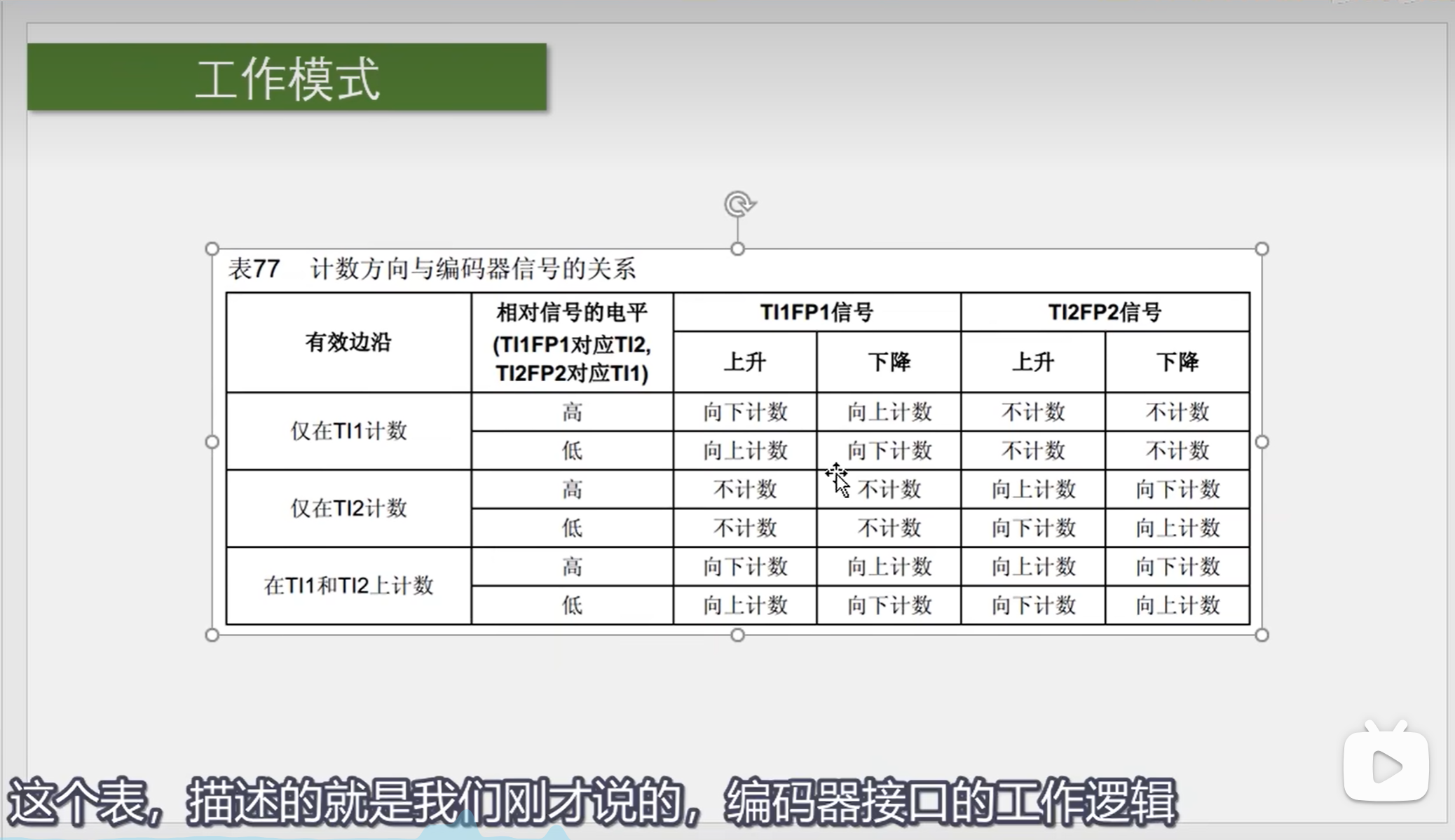Image resolution: width=1455 pixels, height=840 pixels.
Task: Click the table caption 表77 计数方向与编码器信号的关系
Action: [432, 268]
